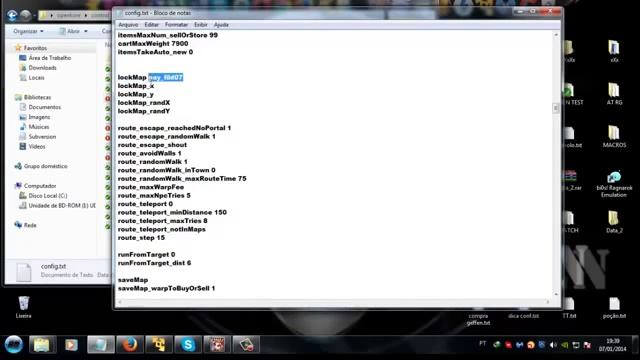Screen dimensions: 640x360
Task: Open Vídeos library in Explorer sidebar
Action: (x=37, y=147)
